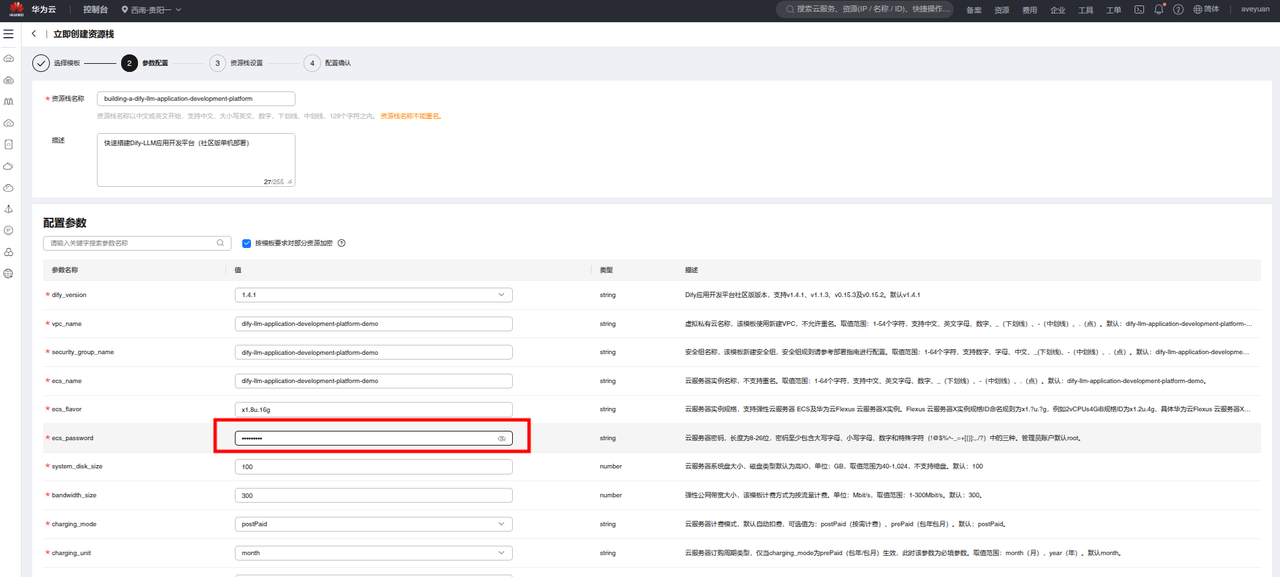Open the hamburger menu in the sidebar
Image resolution: width=1280 pixels, height=577 pixels.
point(9,34)
